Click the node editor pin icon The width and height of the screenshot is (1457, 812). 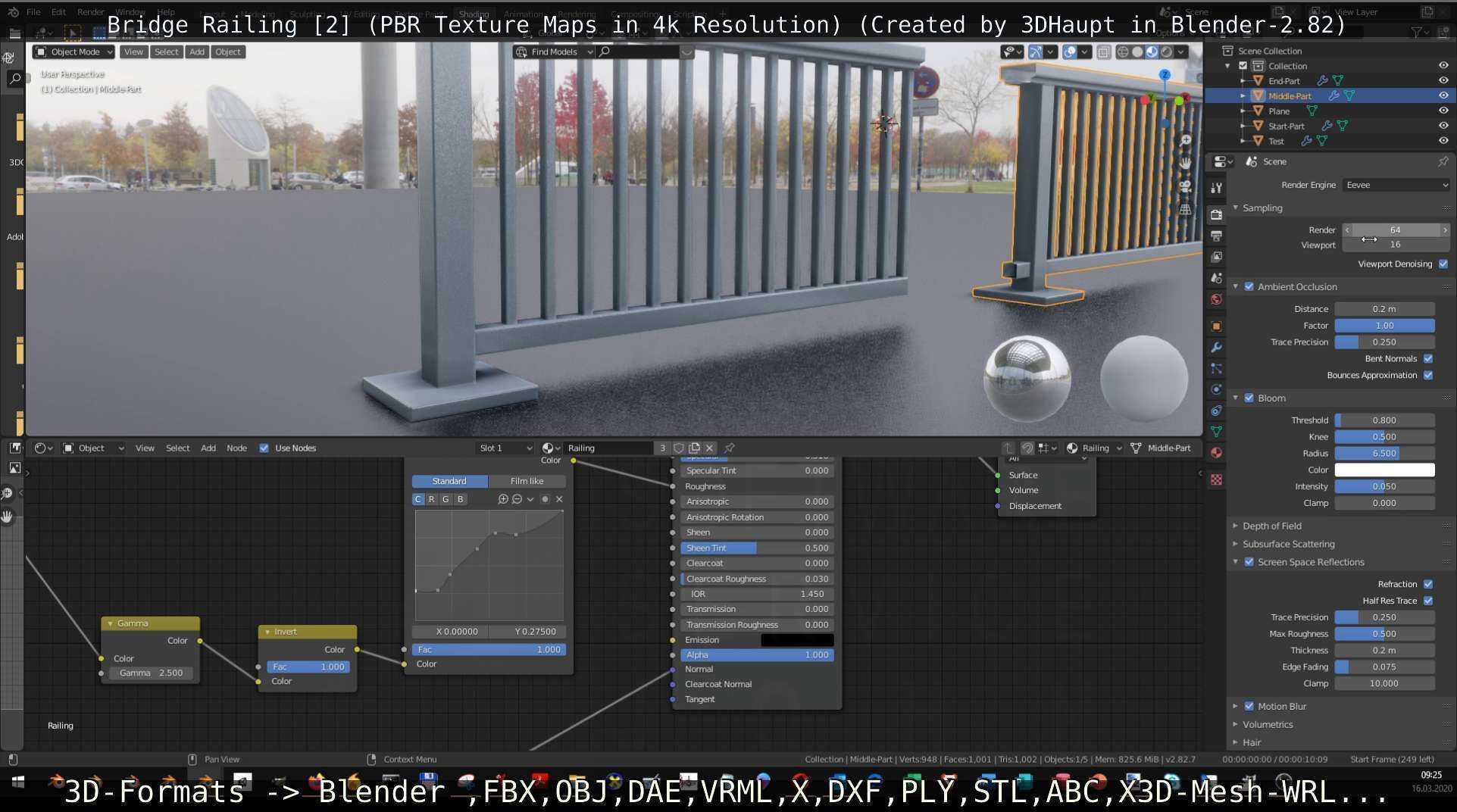(x=730, y=448)
